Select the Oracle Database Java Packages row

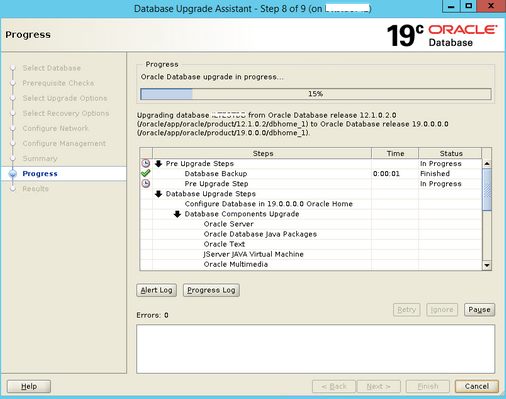[311, 234]
